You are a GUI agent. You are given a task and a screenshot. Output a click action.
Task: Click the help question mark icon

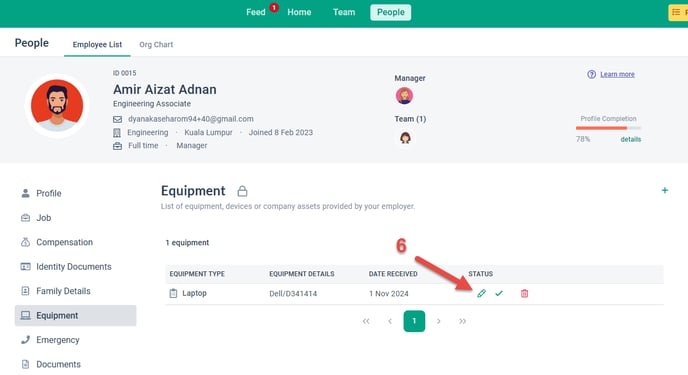coord(591,74)
